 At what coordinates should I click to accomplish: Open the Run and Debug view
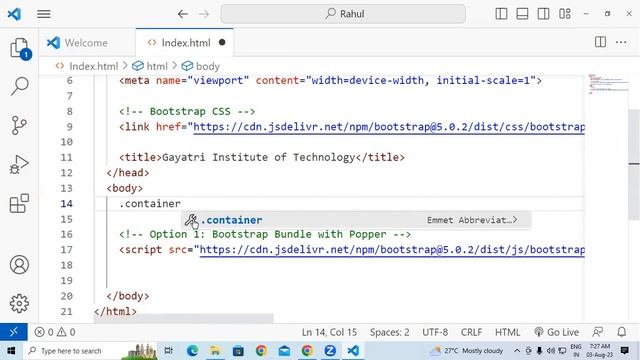click(19, 164)
